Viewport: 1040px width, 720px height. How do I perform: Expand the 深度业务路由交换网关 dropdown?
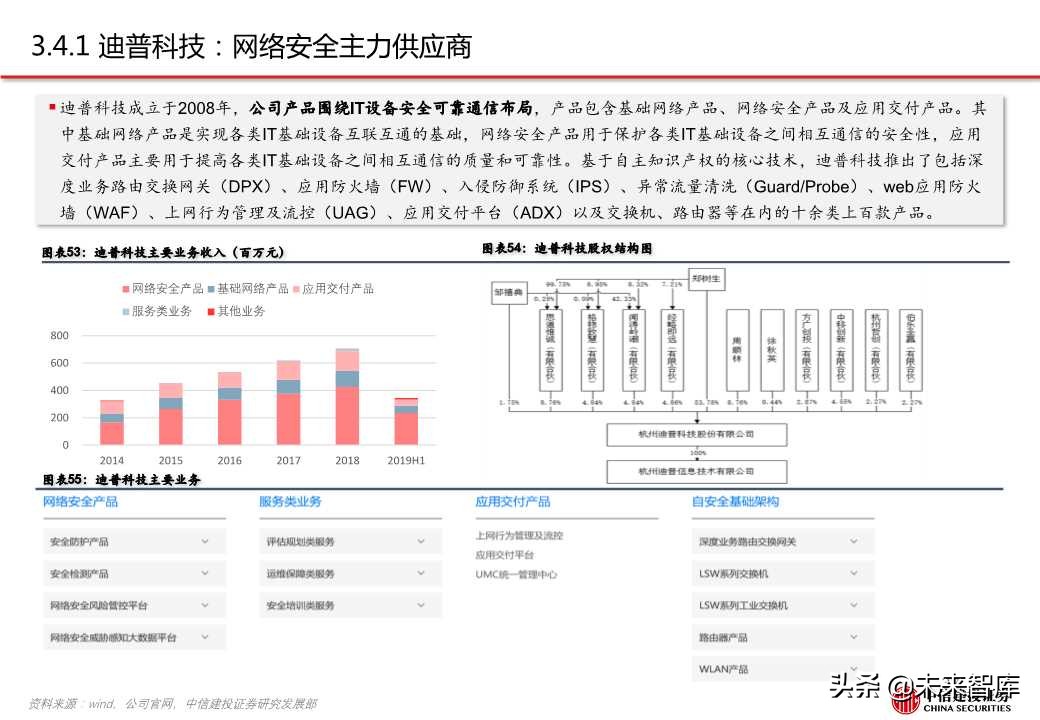pos(782,541)
